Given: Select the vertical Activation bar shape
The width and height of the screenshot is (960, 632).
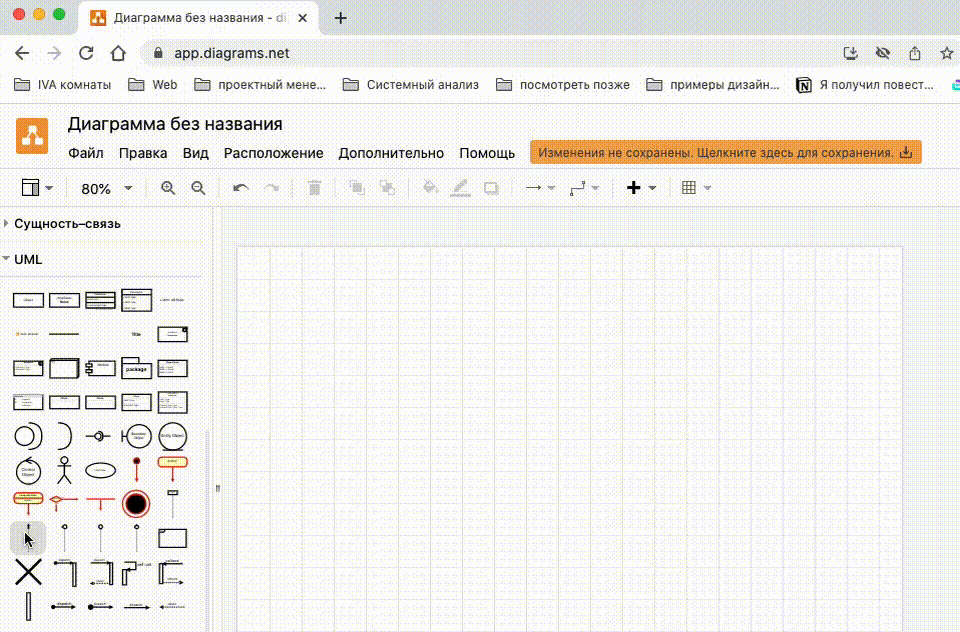Looking at the screenshot, I should tap(28, 606).
